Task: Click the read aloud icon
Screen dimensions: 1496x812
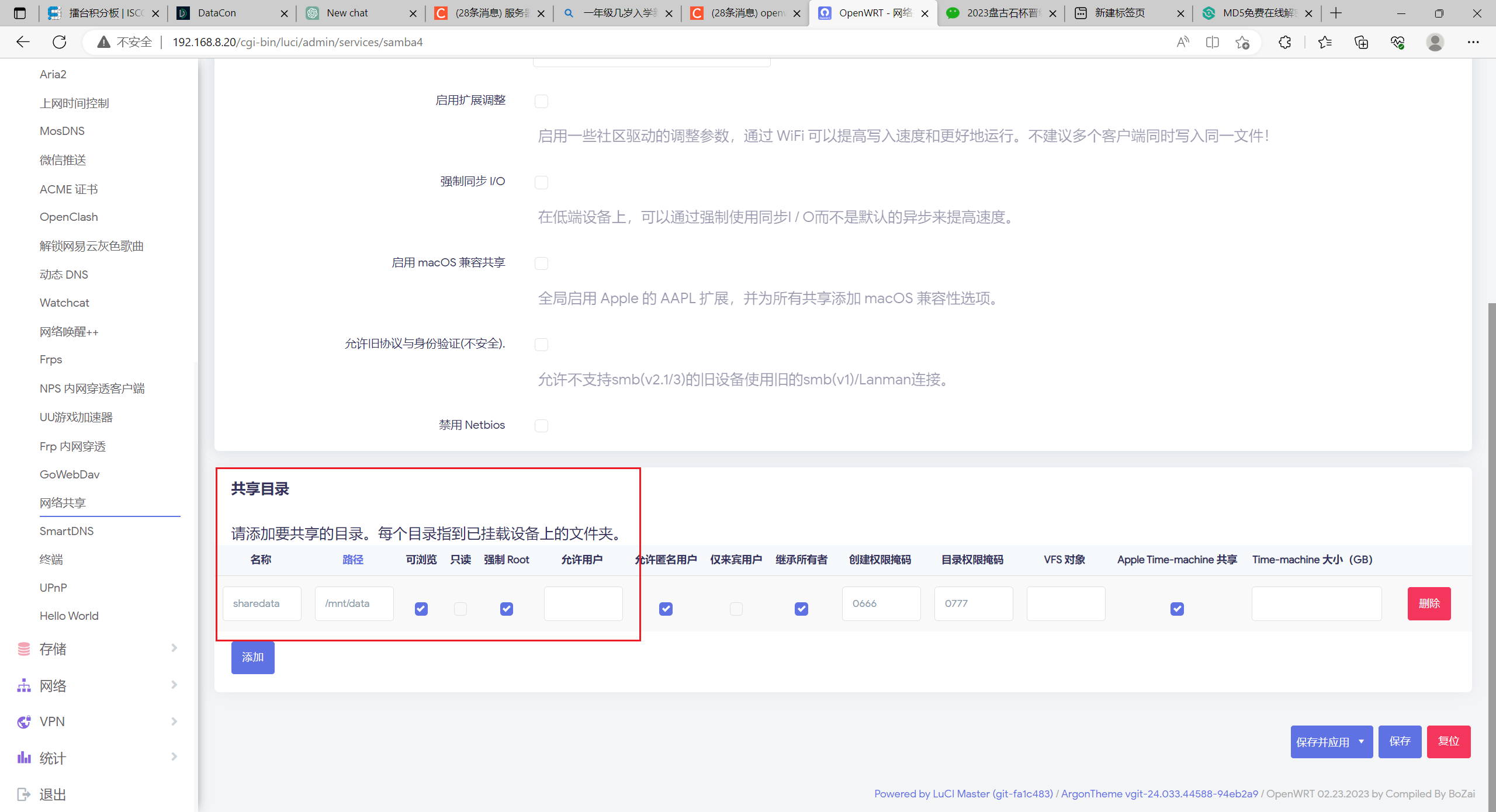Action: [x=1182, y=42]
